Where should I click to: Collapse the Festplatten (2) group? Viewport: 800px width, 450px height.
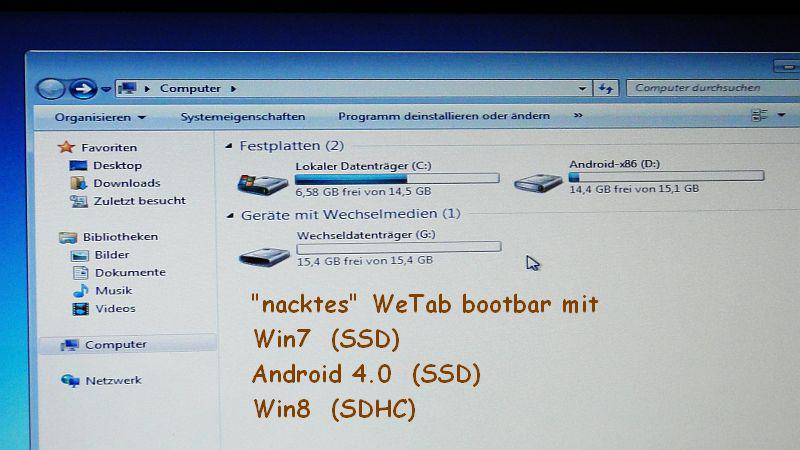point(229,146)
